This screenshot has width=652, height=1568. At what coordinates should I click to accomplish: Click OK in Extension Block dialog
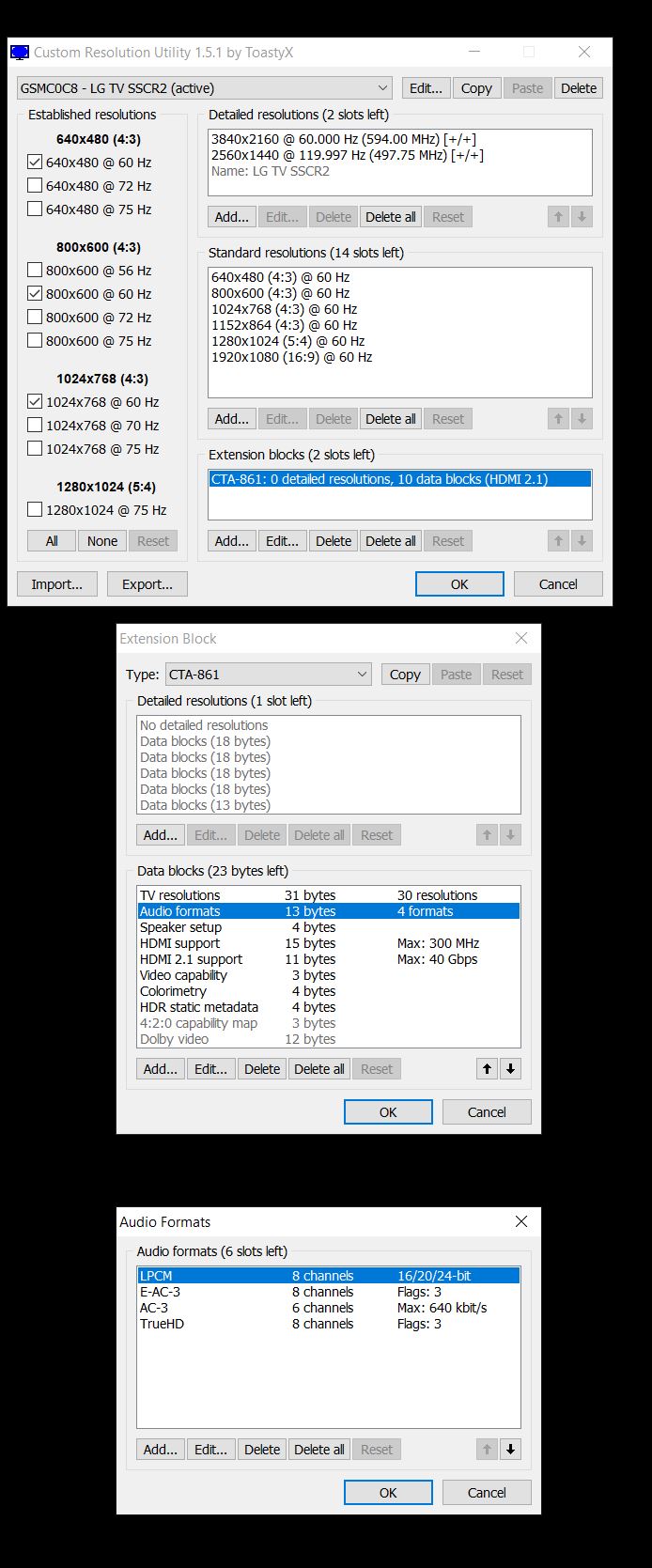(x=388, y=1112)
